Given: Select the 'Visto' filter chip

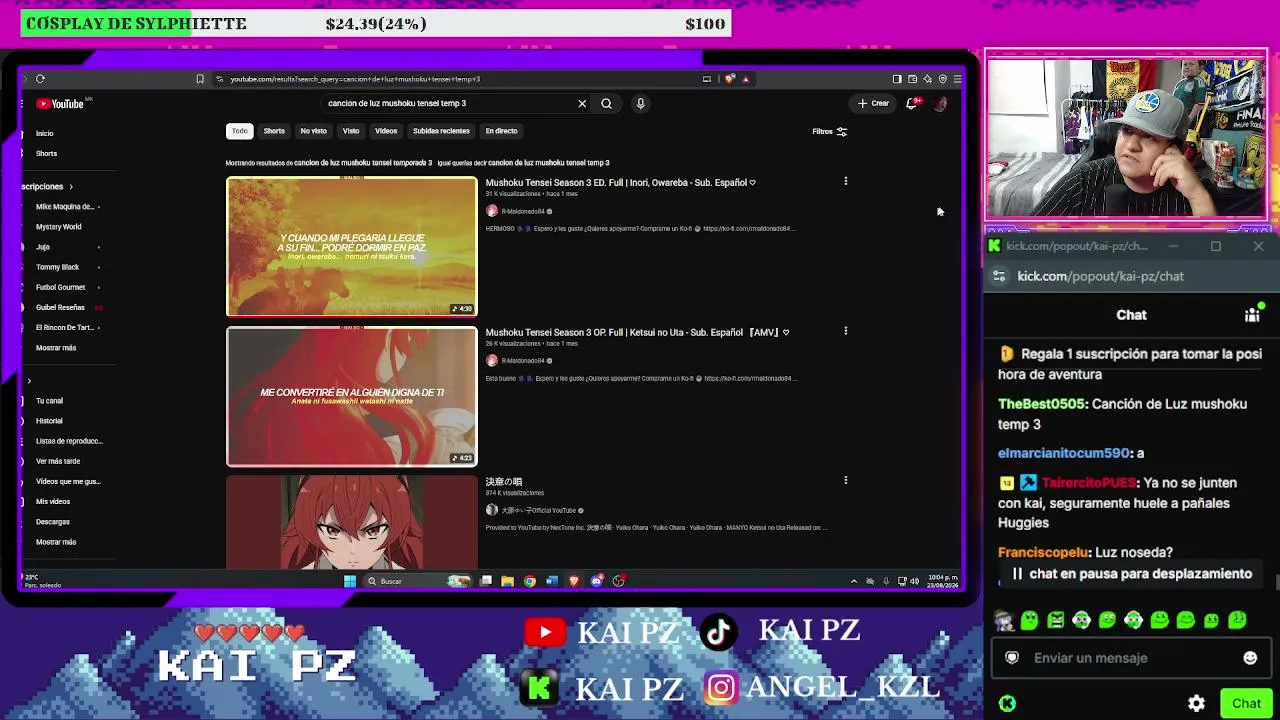Looking at the screenshot, I should tap(351, 131).
